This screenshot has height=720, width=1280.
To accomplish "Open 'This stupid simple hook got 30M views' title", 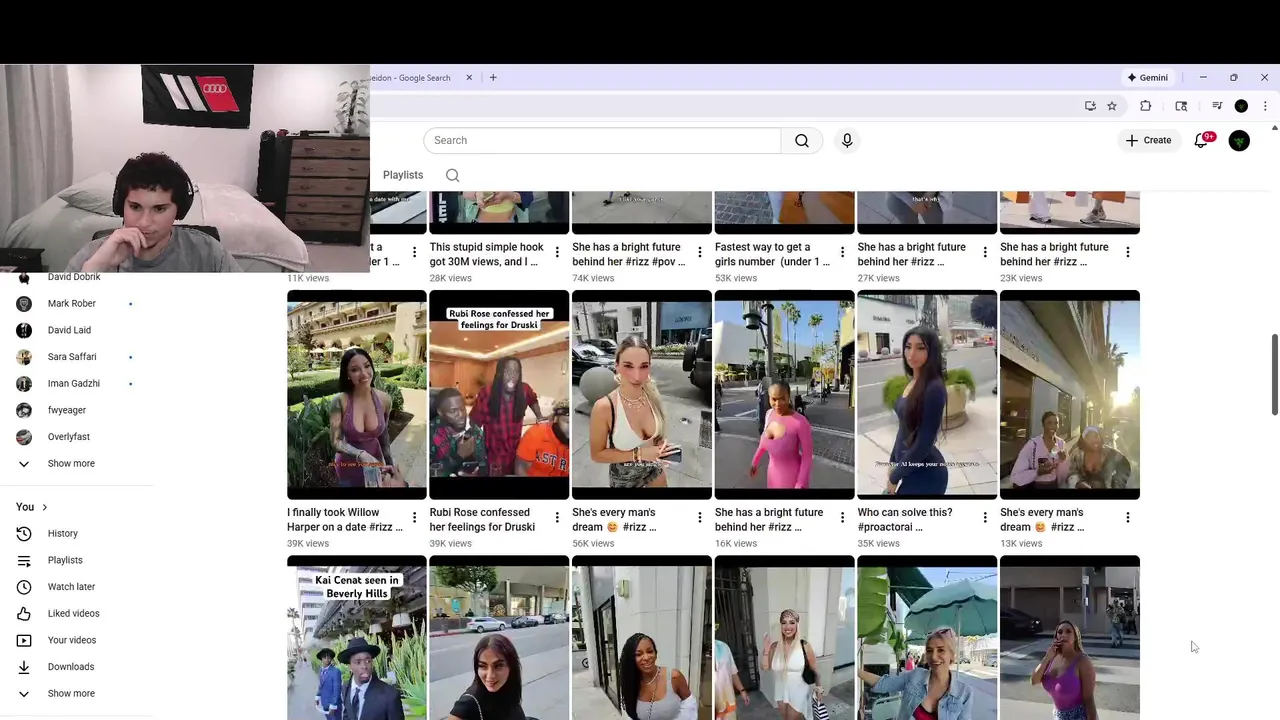I will [x=487, y=254].
